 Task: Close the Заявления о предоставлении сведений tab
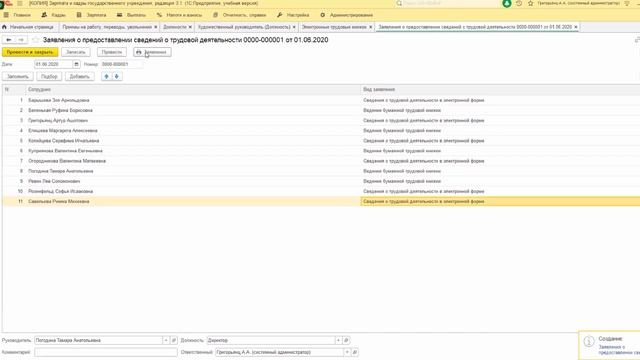(x=576, y=27)
